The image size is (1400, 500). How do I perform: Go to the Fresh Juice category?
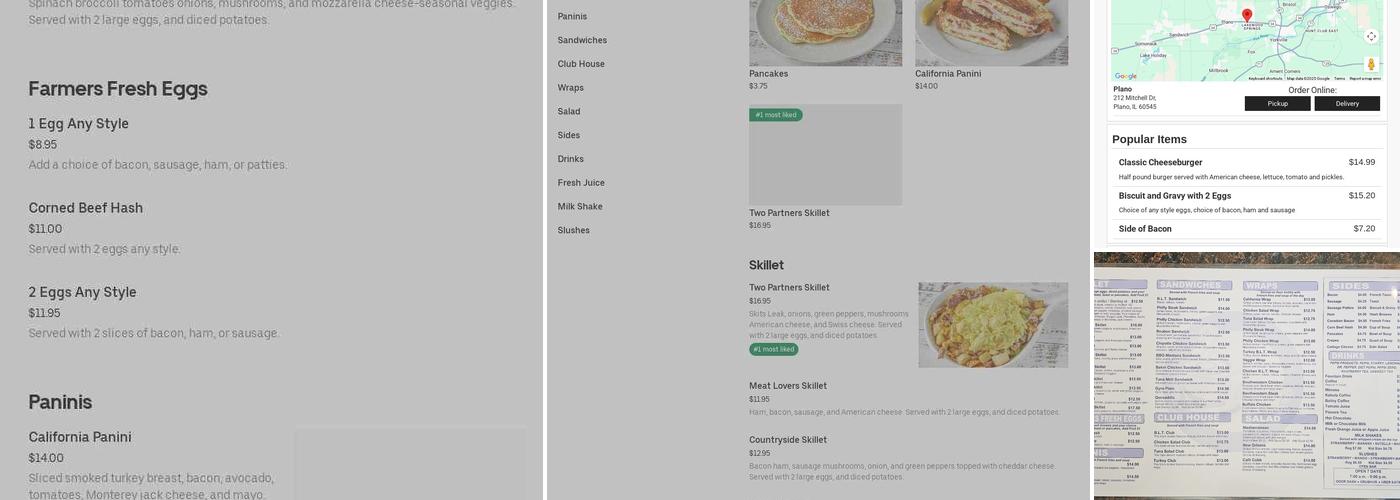tap(581, 183)
